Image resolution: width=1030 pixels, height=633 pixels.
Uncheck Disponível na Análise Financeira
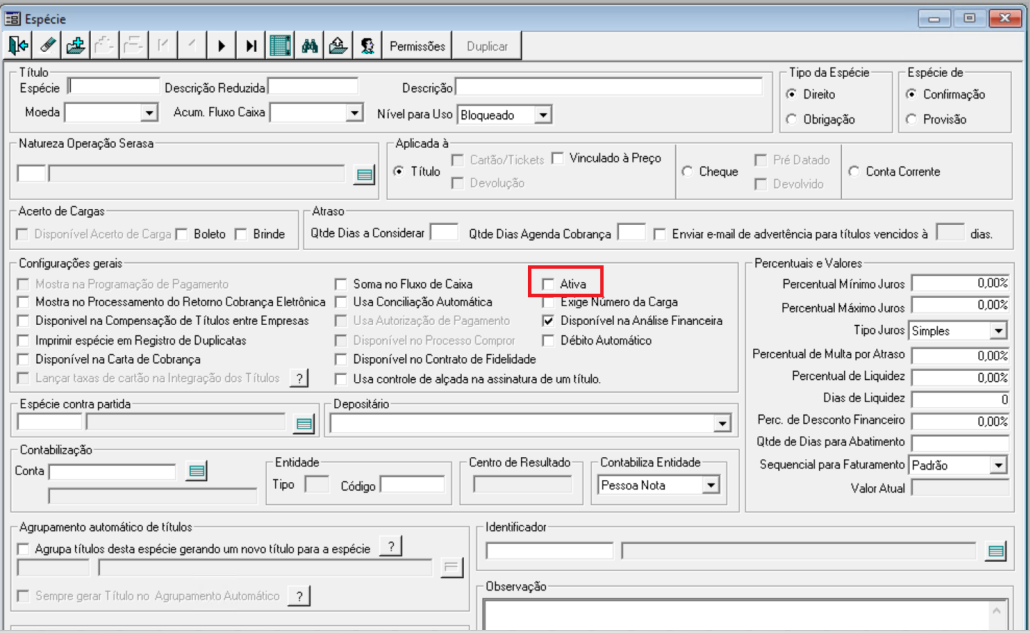coord(548,321)
